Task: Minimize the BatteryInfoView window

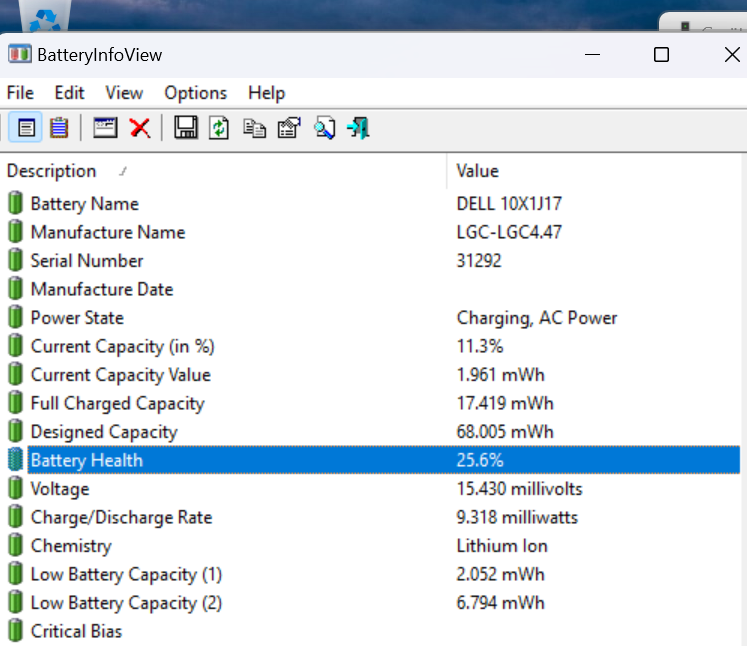Action: (x=592, y=54)
